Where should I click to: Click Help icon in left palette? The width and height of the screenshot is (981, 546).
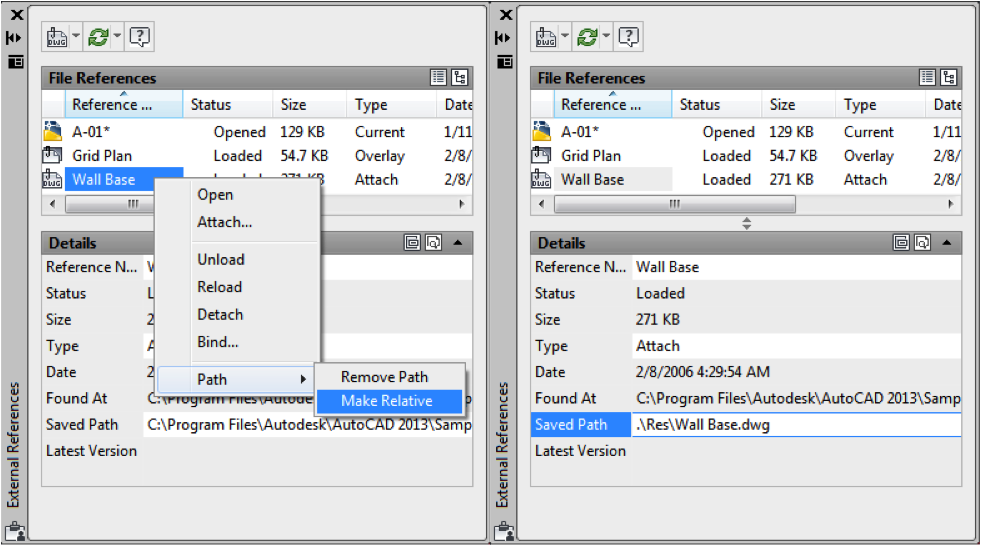click(140, 37)
